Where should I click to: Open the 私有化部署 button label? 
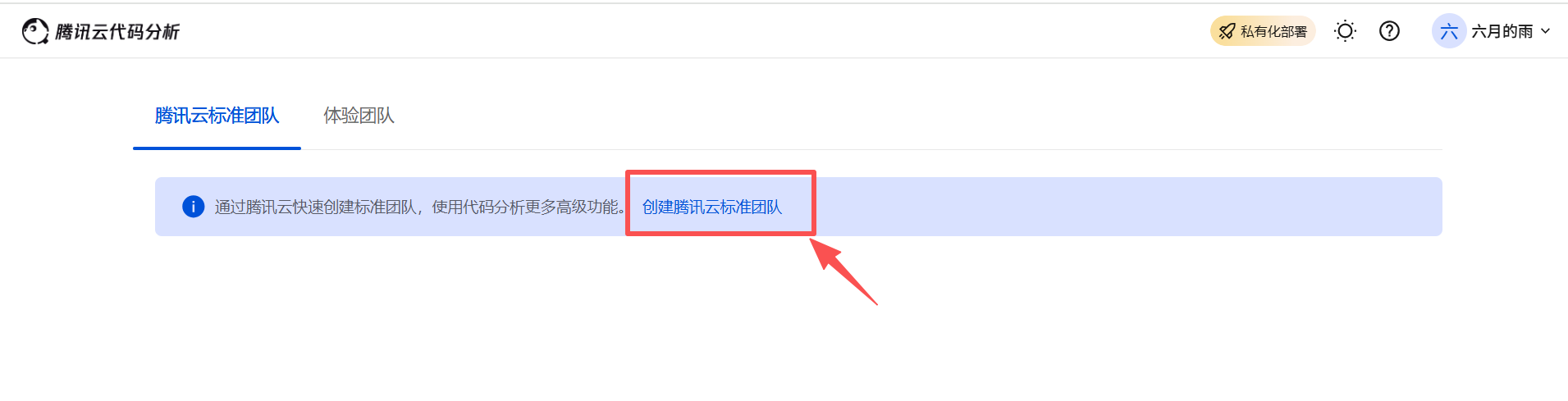pyautogui.click(x=1273, y=31)
